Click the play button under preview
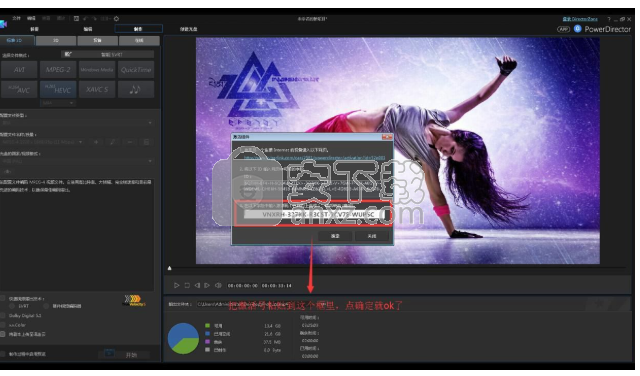Screen dimensions: 640x376 [x=176, y=285]
